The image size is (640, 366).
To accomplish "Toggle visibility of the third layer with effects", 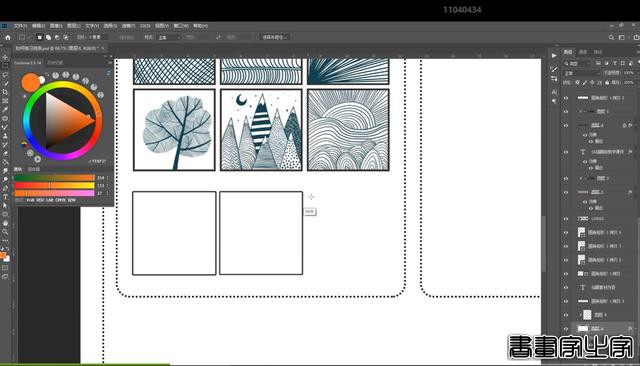I will pyautogui.click(x=566, y=125).
